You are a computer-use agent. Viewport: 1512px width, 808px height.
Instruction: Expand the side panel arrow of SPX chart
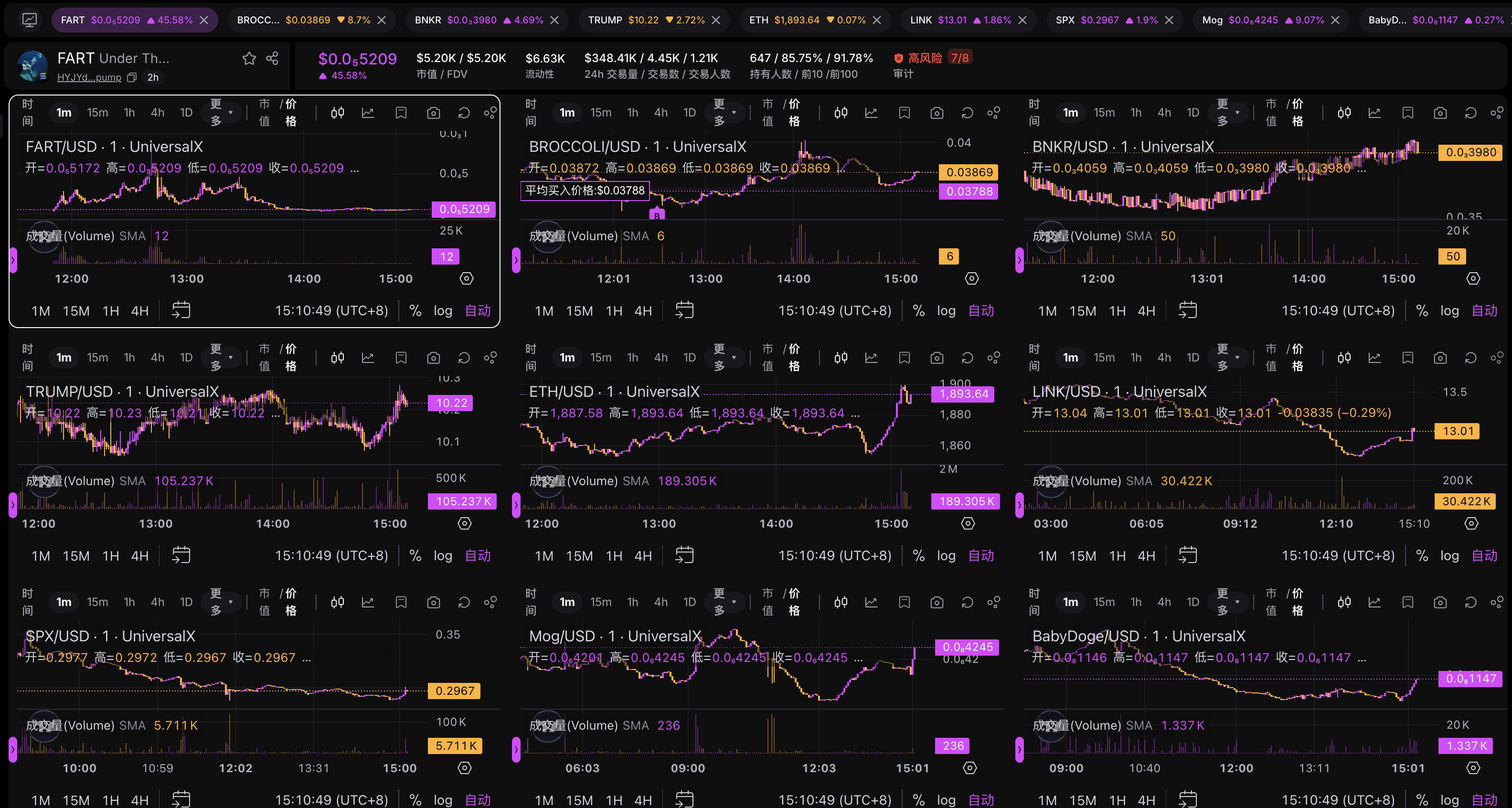13,749
